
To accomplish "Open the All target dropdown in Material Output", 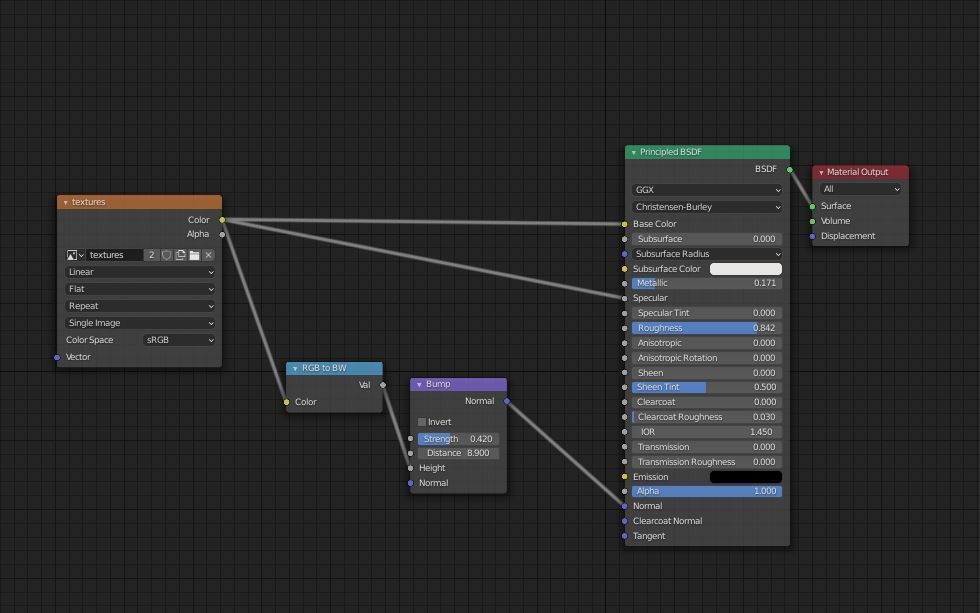I will click(x=861, y=189).
